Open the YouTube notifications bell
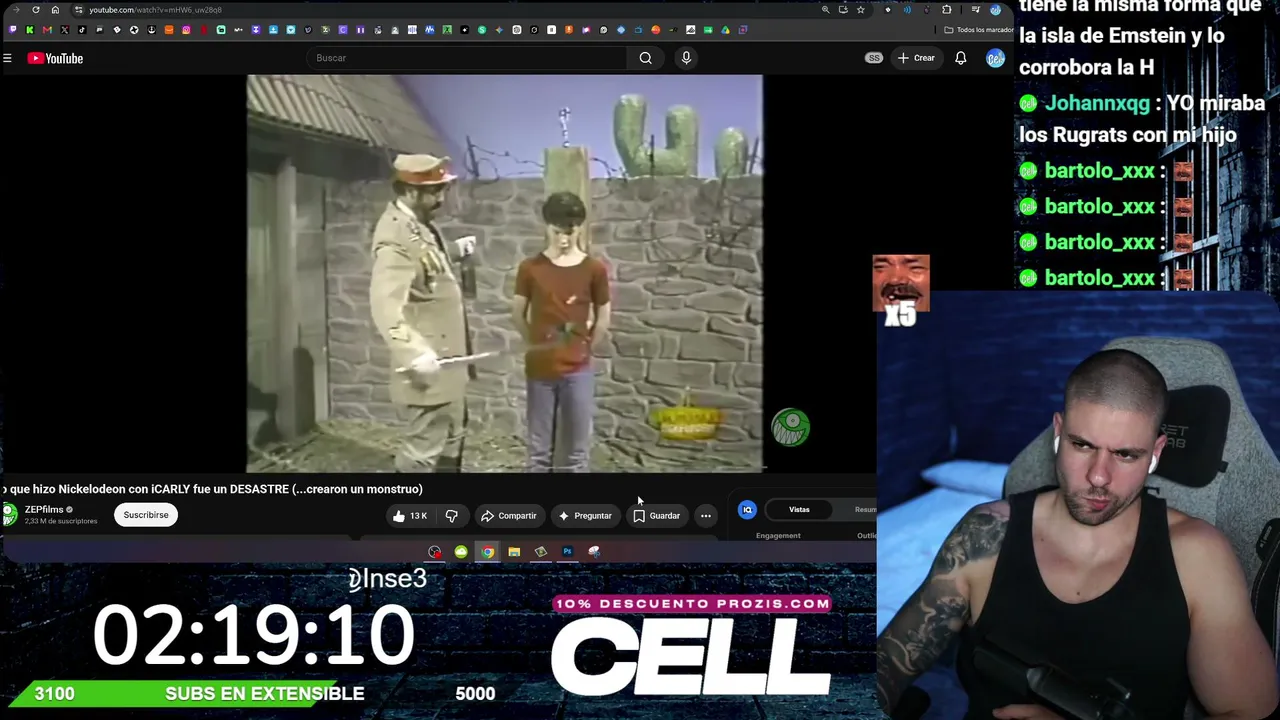This screenshot has width=1280, height=720. pyautogui.click(x=961, y=58)
